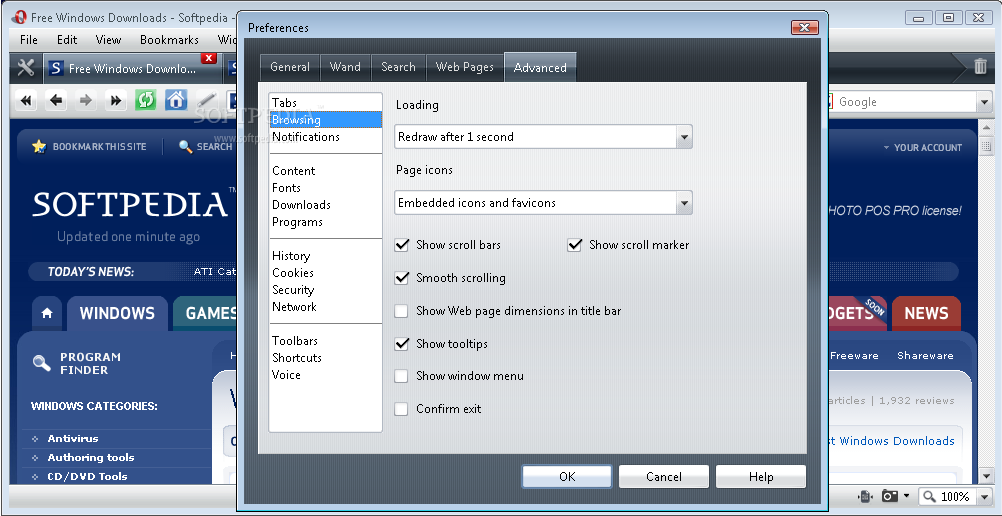Viewport: 1002px width, 516px height.
Task: Select Content in the Advanced list
Action: pyautogui.click(x=326, y=171)
